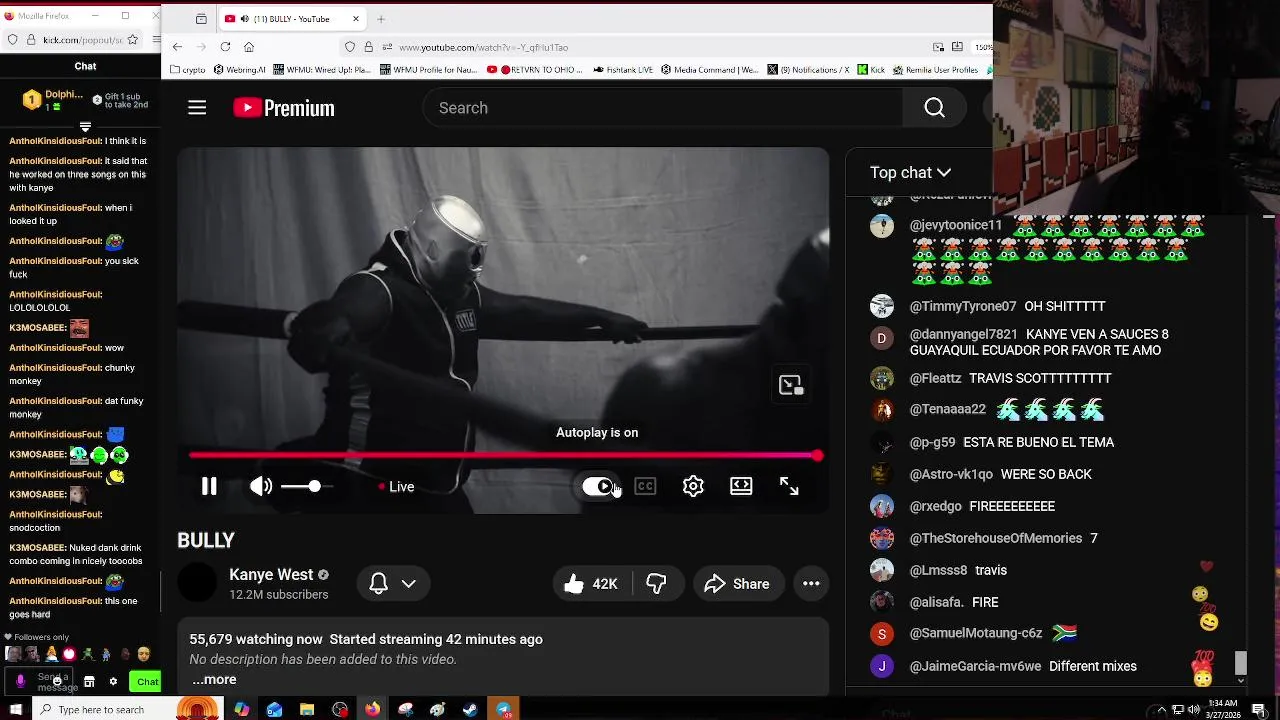Click the YouTube search magnifier button

click(934, 108)
